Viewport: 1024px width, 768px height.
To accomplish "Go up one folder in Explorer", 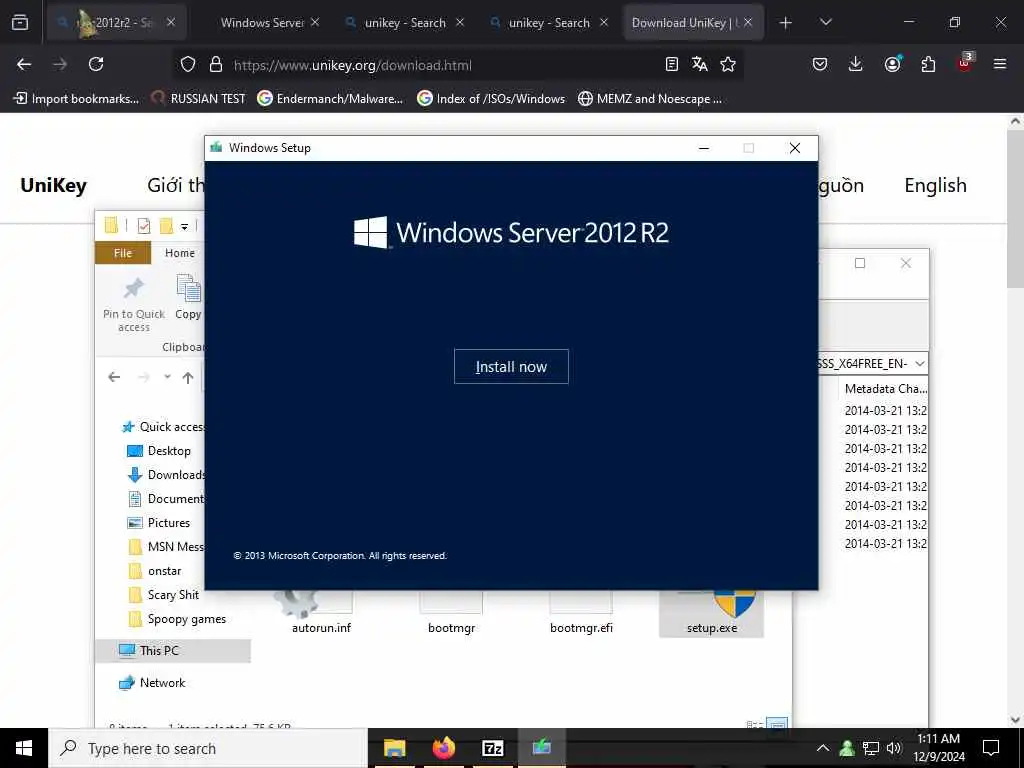I will click(188, 377).
